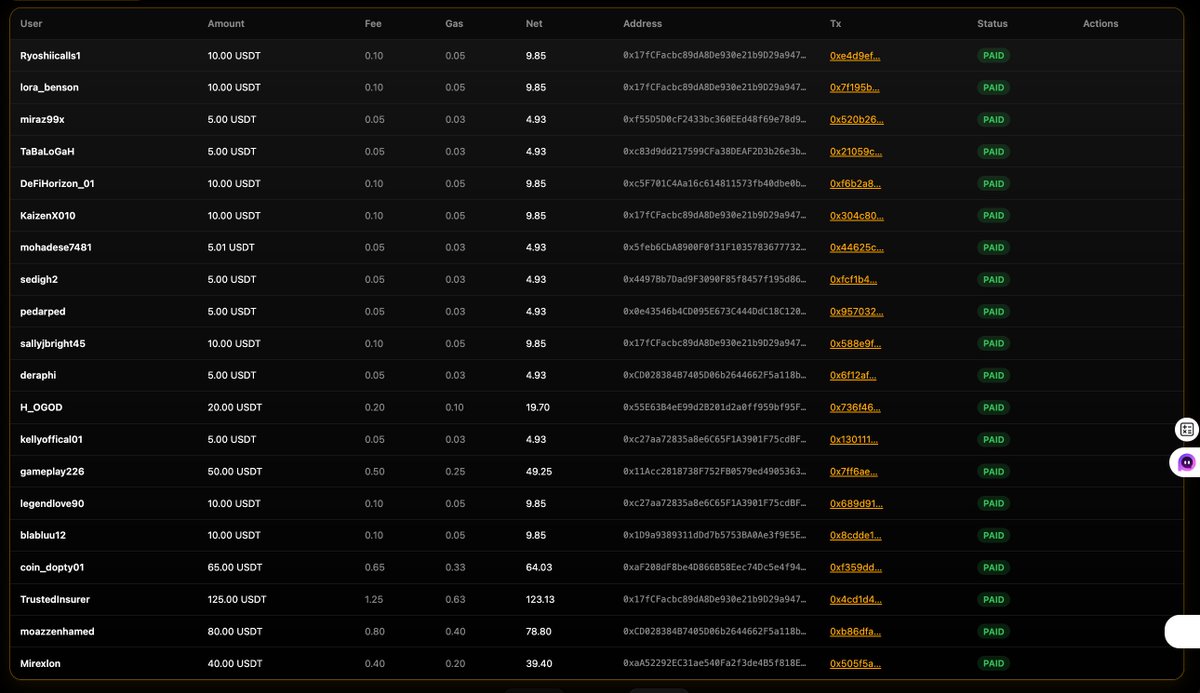The height and width of the screenshot is (693, 1200).
Task: Select user coin_dopty01
Action: pos(52,568)
